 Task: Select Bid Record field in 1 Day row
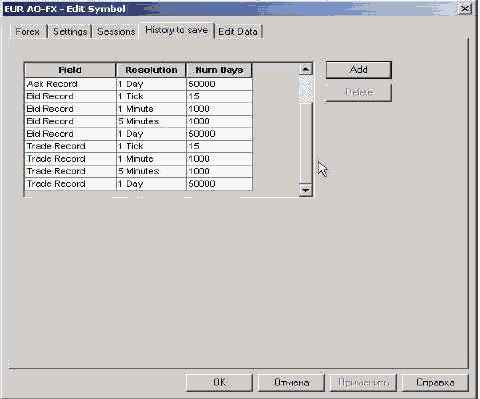point(70,134)
